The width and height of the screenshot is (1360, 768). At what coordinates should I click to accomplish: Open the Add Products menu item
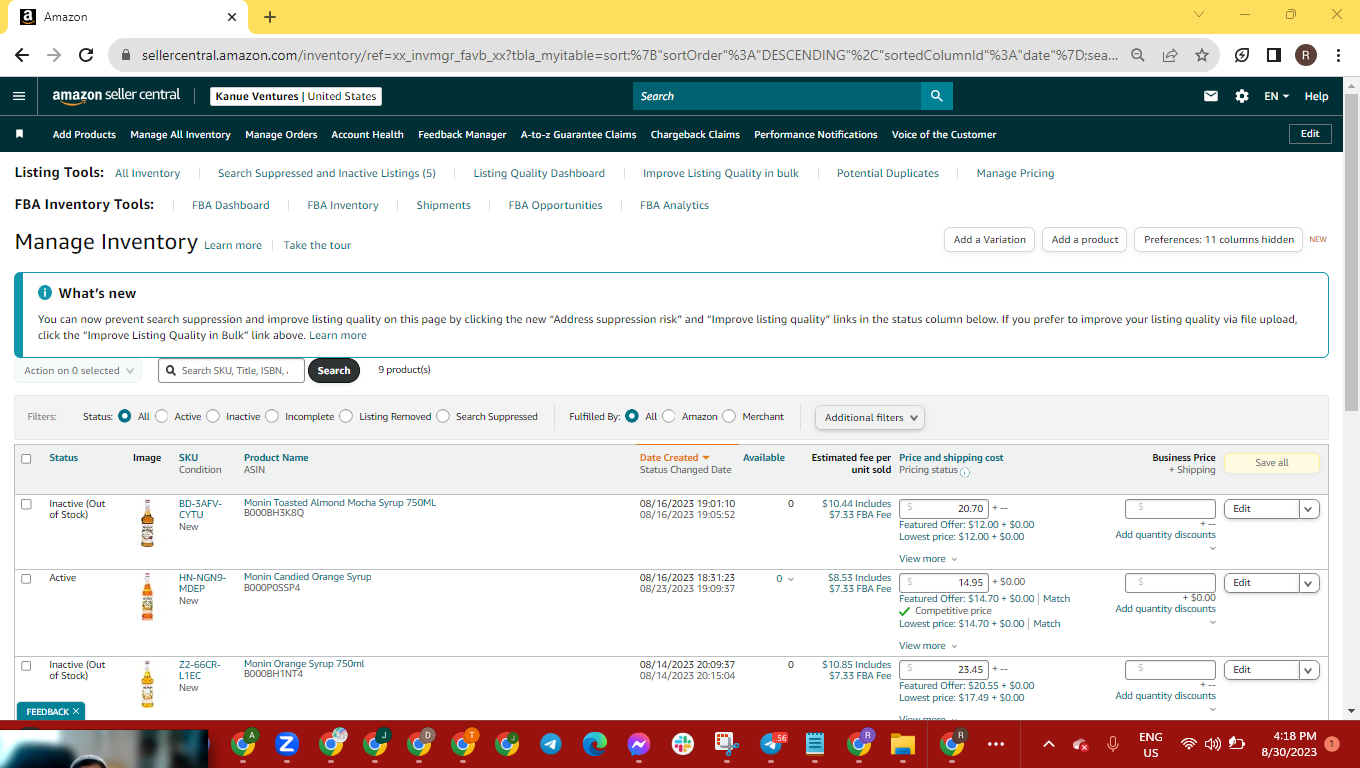[x=84, y=134]
